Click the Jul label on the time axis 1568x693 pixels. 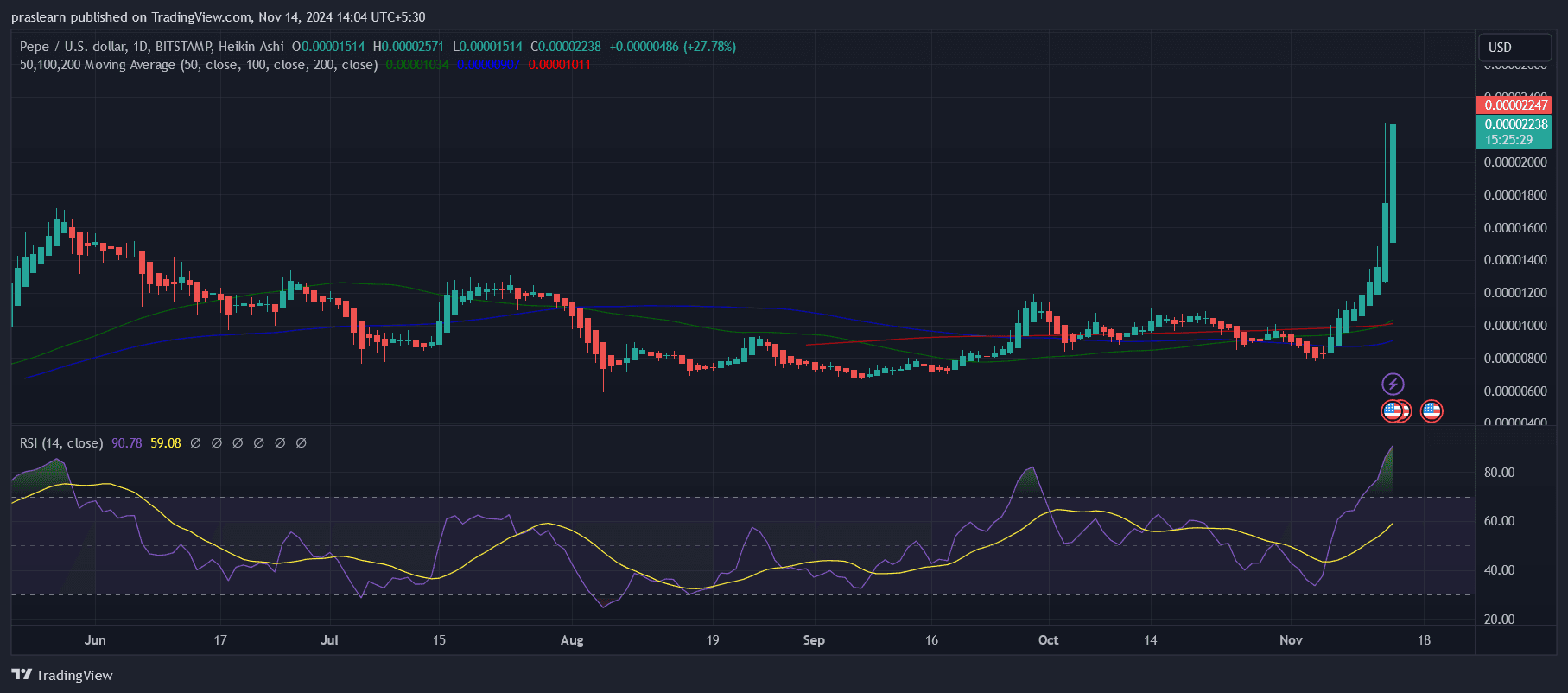[329, 640]
